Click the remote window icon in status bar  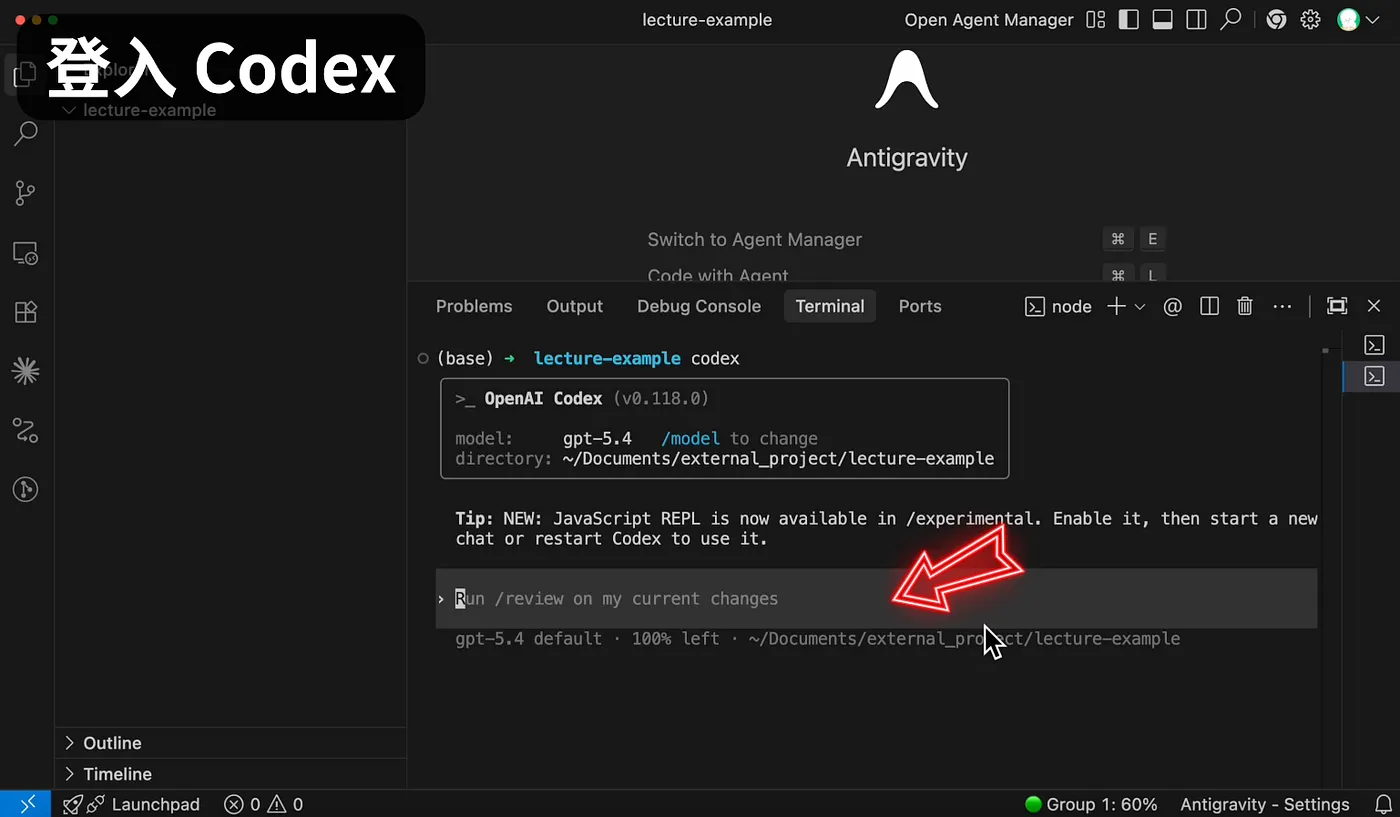click(x=25, y=804)
